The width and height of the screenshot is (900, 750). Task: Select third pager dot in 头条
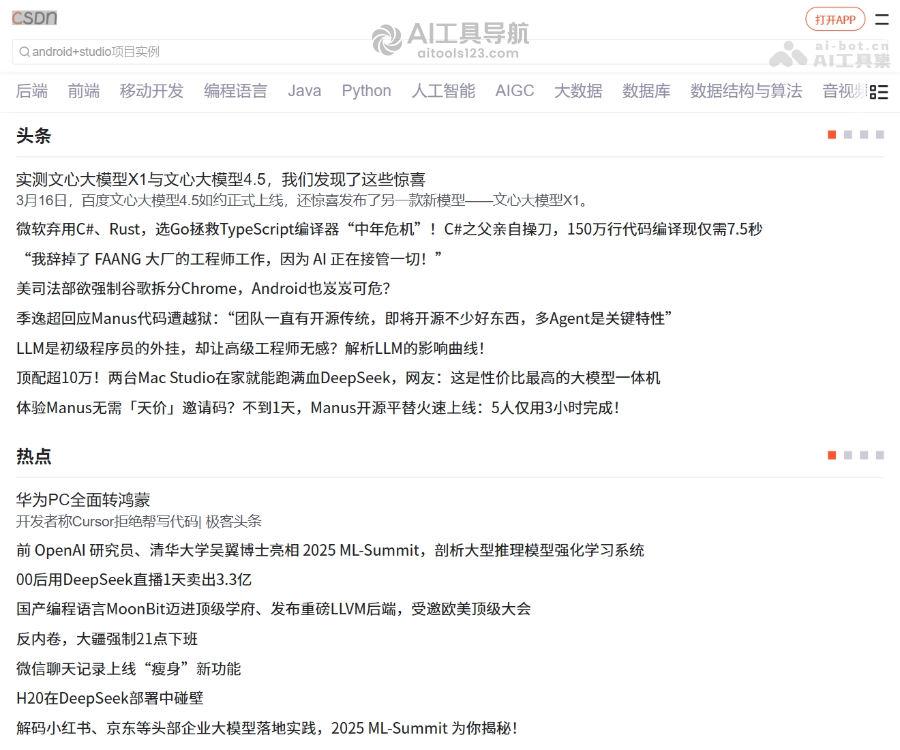pos(864,134)
